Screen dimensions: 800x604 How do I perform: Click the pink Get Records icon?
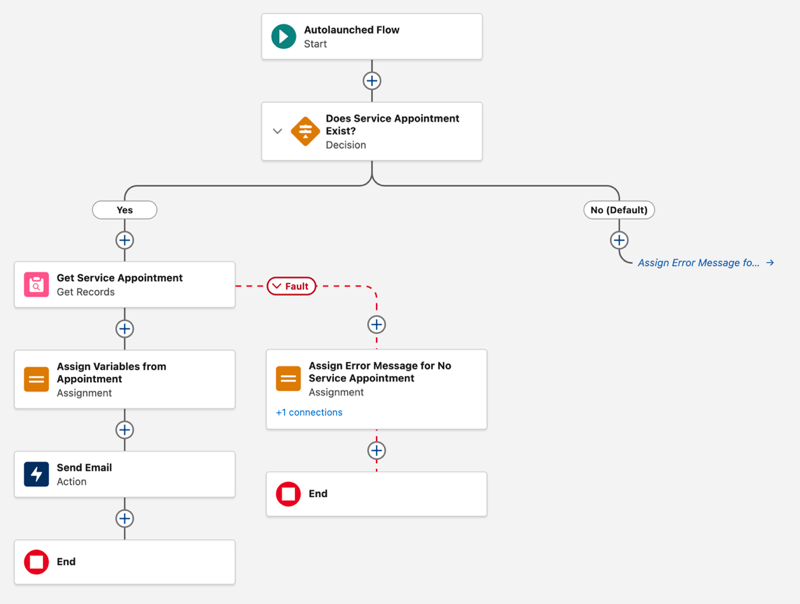[x=36, y=285]
